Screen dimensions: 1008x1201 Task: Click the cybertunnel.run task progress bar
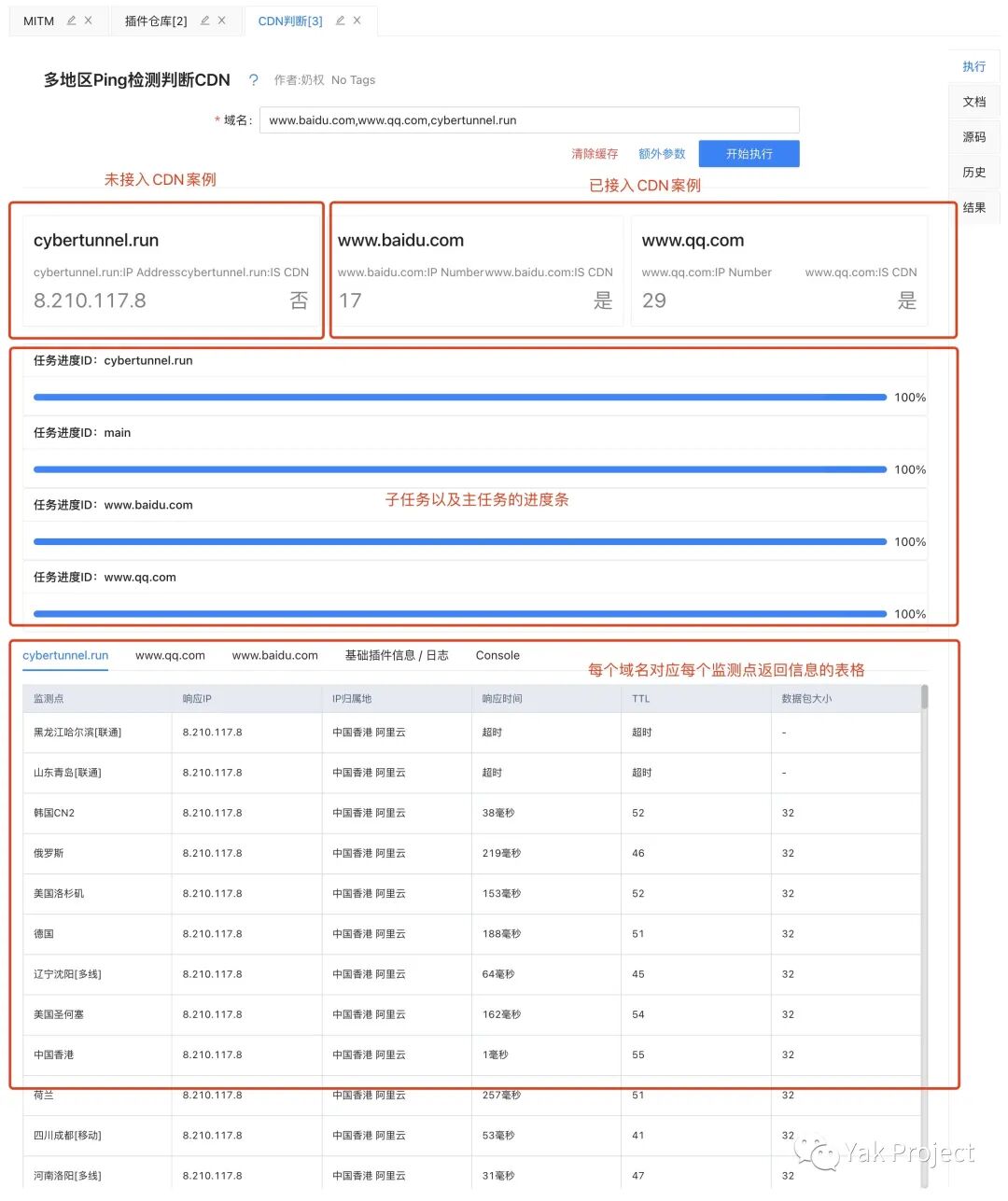point(459,398)
